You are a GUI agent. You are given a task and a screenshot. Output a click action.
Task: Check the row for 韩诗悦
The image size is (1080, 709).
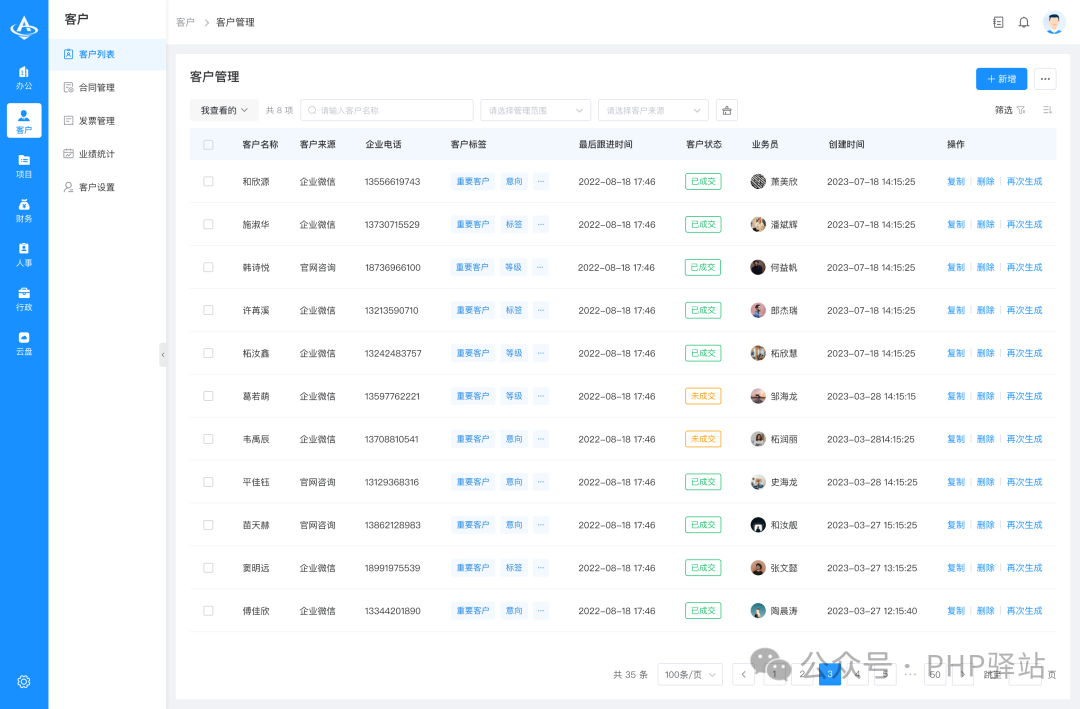click(x=208, y=267)
